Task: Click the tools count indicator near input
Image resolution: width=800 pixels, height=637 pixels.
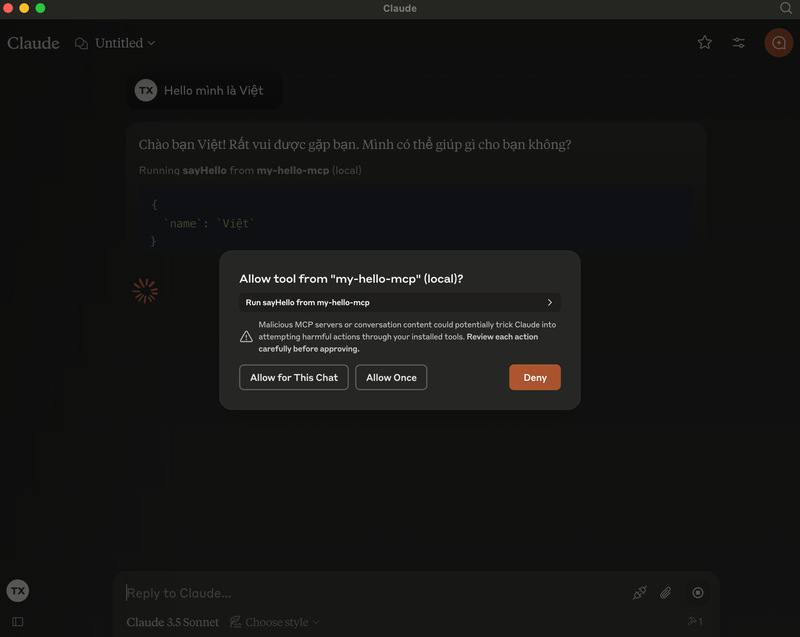Action: tap(695, 622)
